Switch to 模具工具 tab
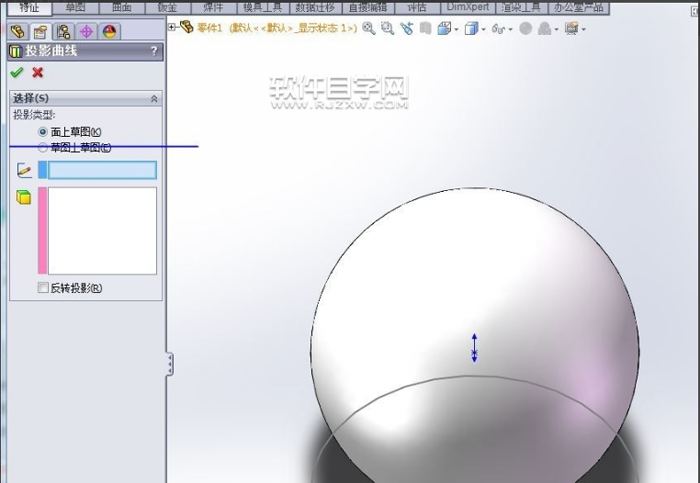The image size is (700, 483). [x=262, y=8]
